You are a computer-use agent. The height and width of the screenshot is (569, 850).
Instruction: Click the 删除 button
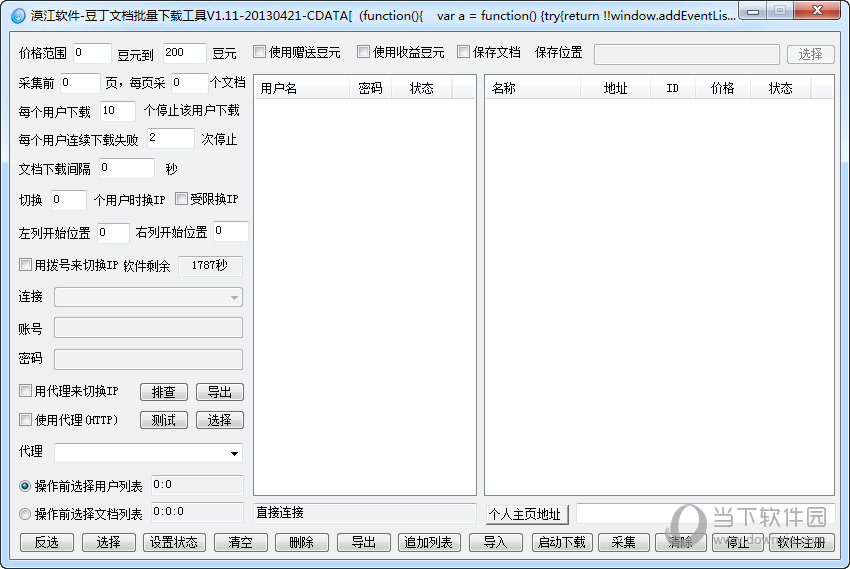tap(301, 542)
